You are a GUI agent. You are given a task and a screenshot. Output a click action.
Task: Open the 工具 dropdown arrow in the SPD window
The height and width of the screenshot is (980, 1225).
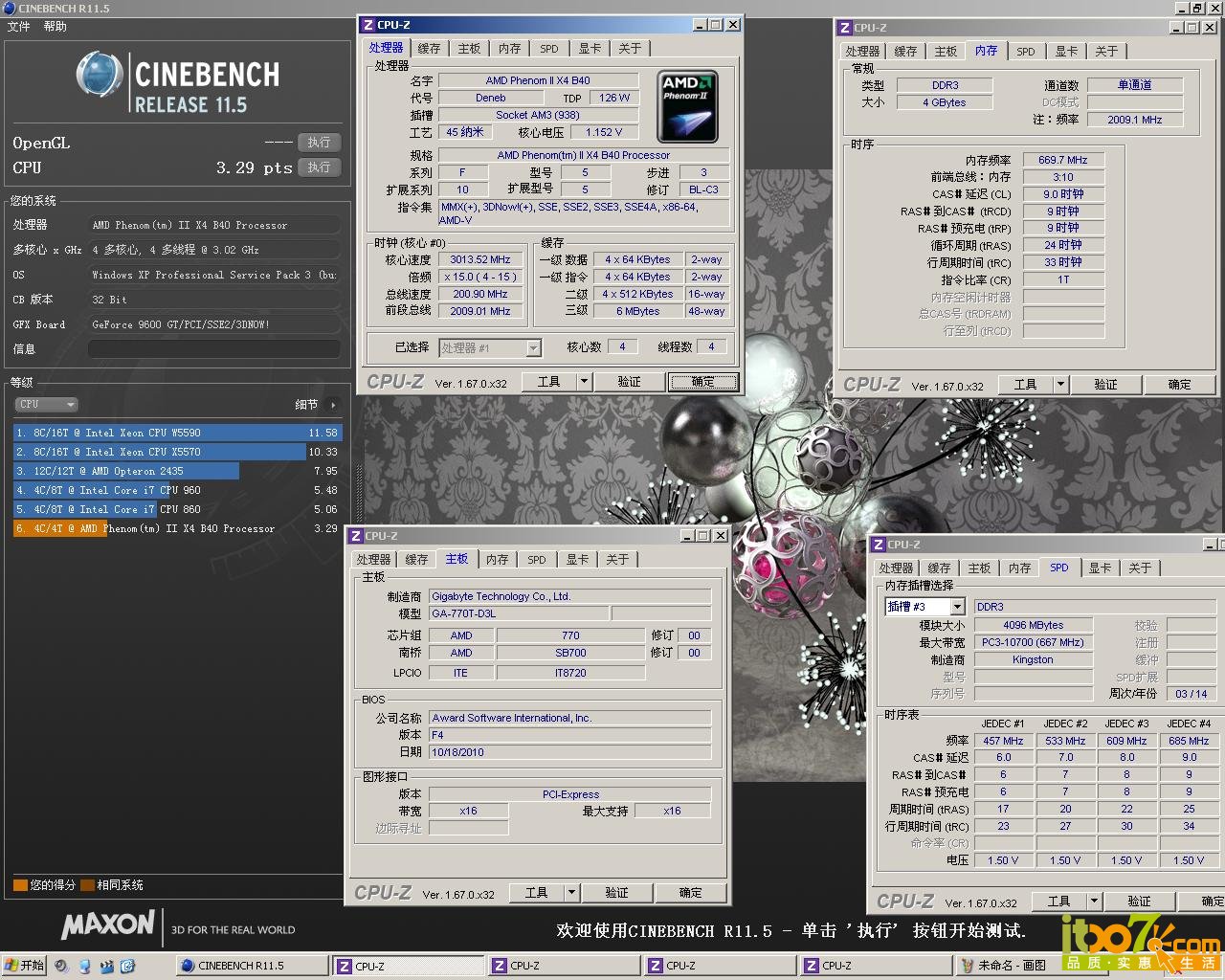coord(1094,902)
